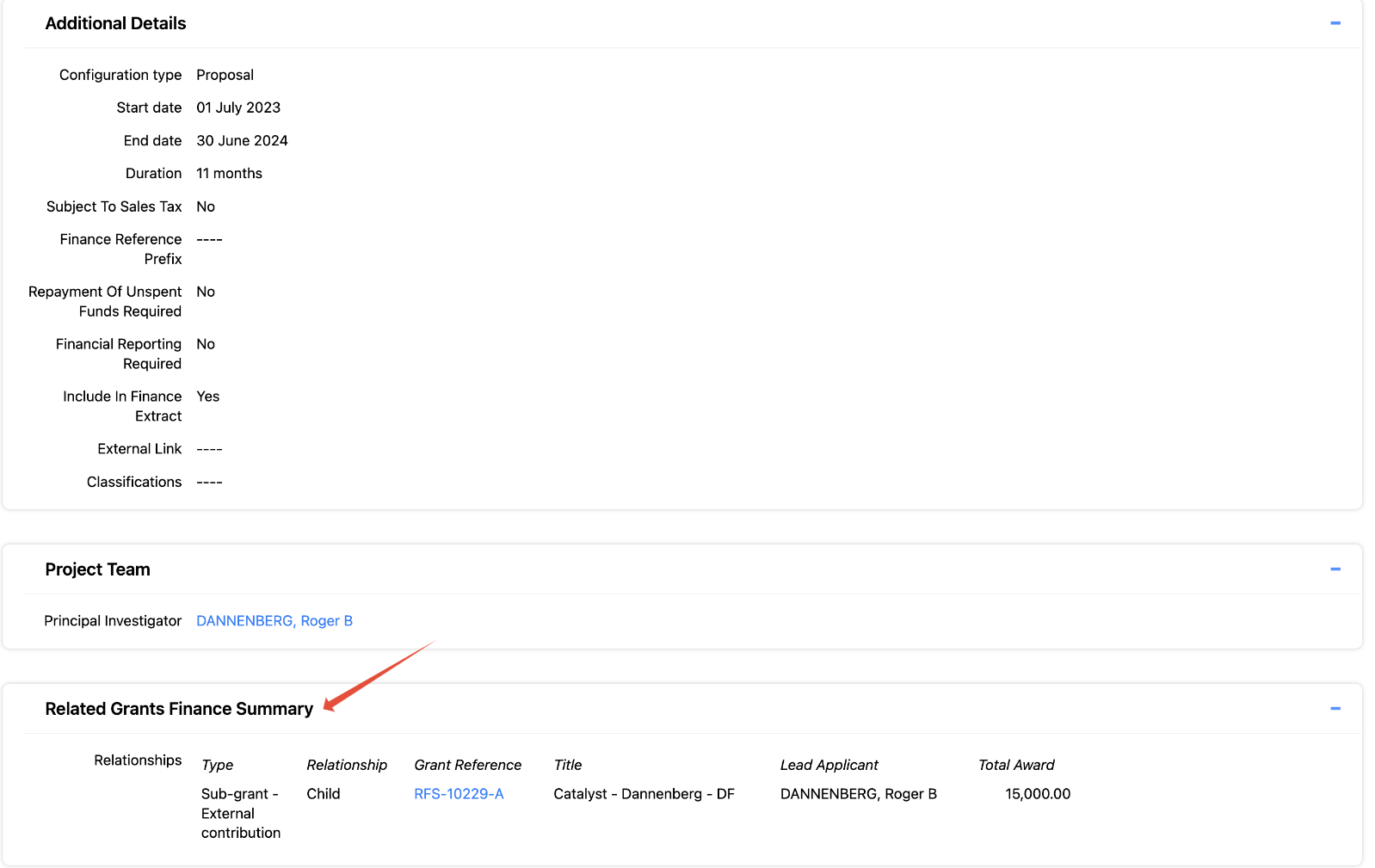Click Related Grants Finance Summary heading
Viewport: 1375px width, 868px height.
coord(179,709)
